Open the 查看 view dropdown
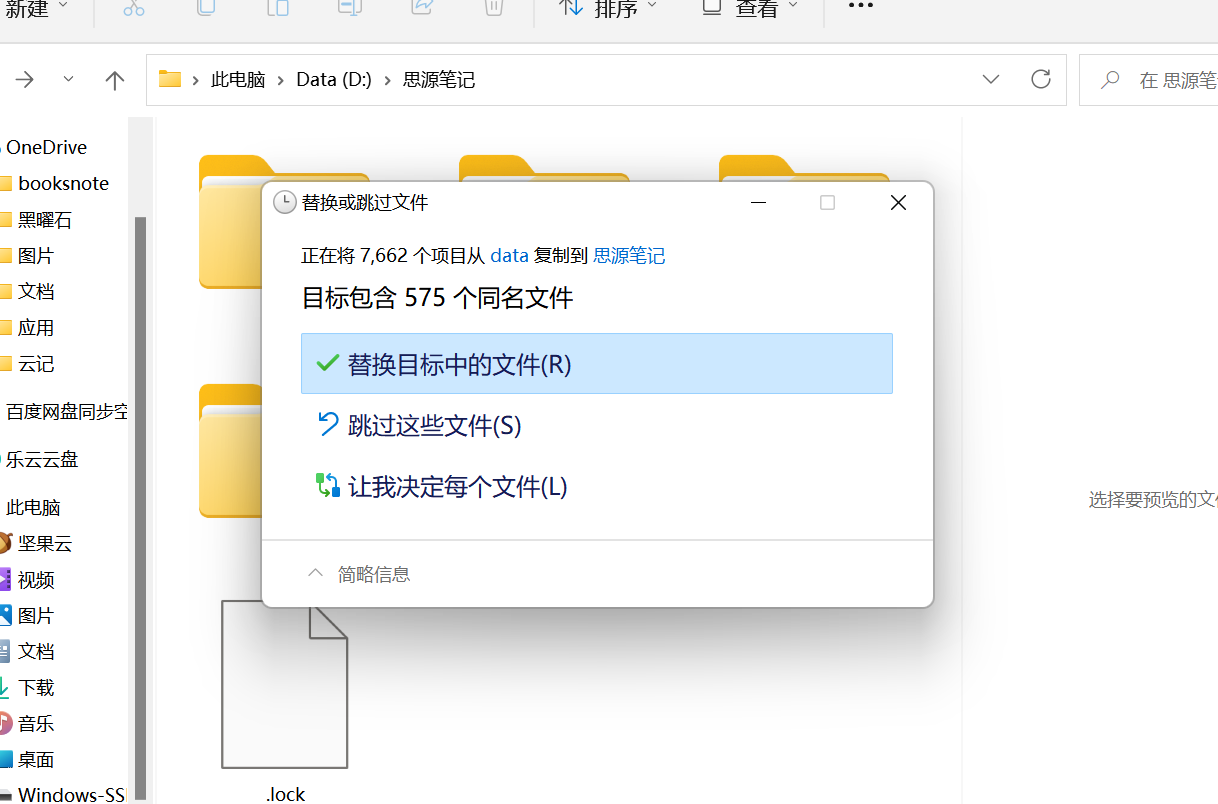 click(750, 8)
